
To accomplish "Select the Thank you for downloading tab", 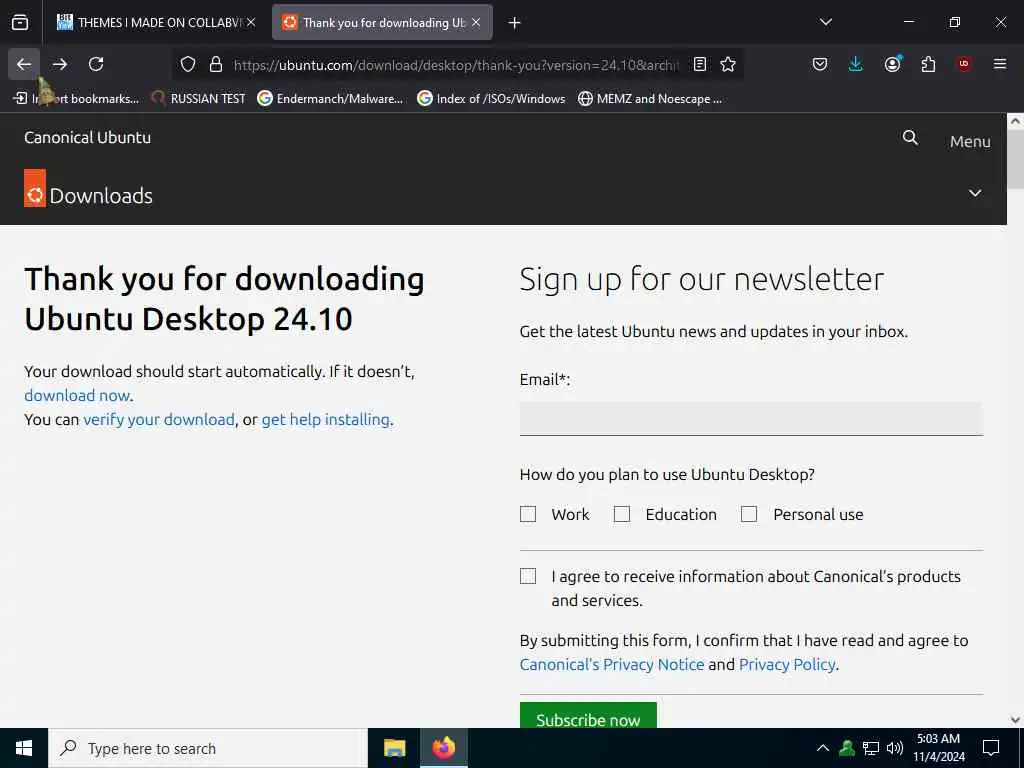I will [x=382, y=23].
